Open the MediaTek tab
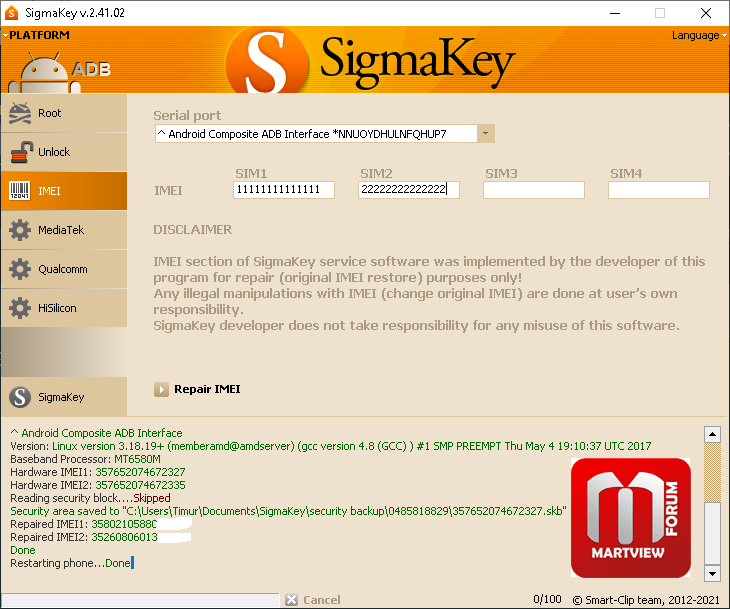 (64, 230)
